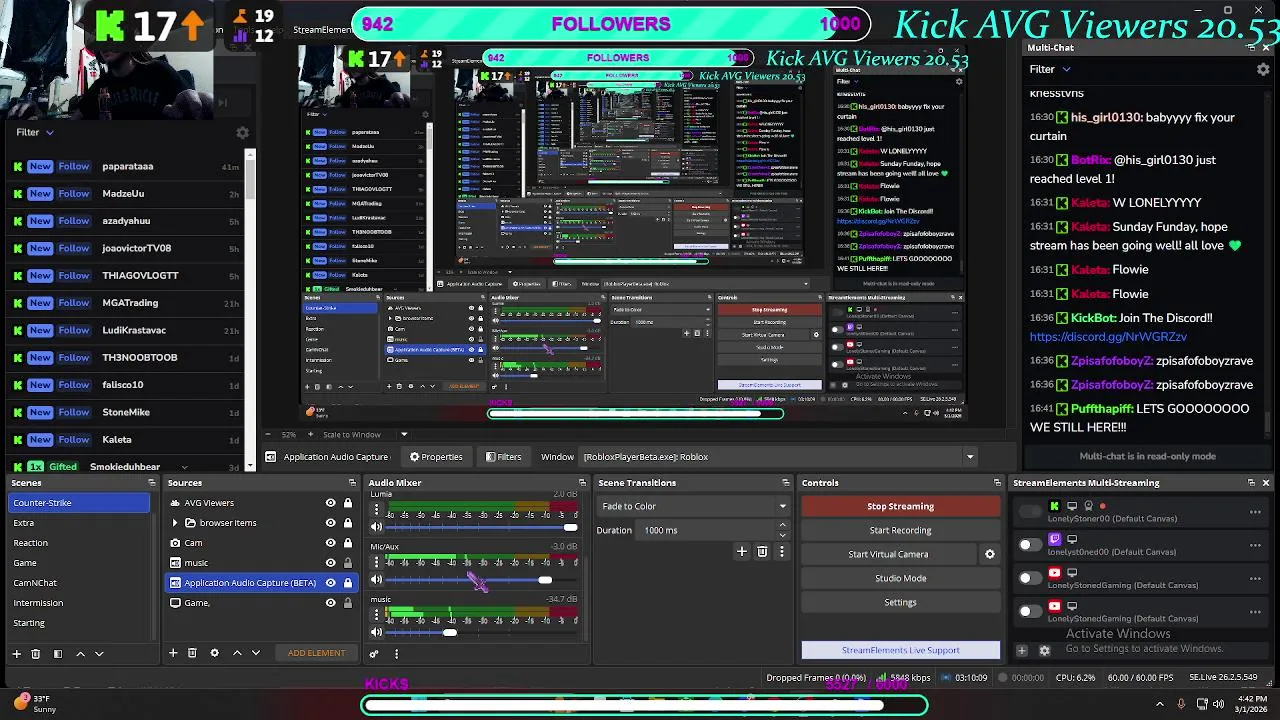Open Properties of selected source
Viewport: 1280px width, 720px height.
pos(436,457)
